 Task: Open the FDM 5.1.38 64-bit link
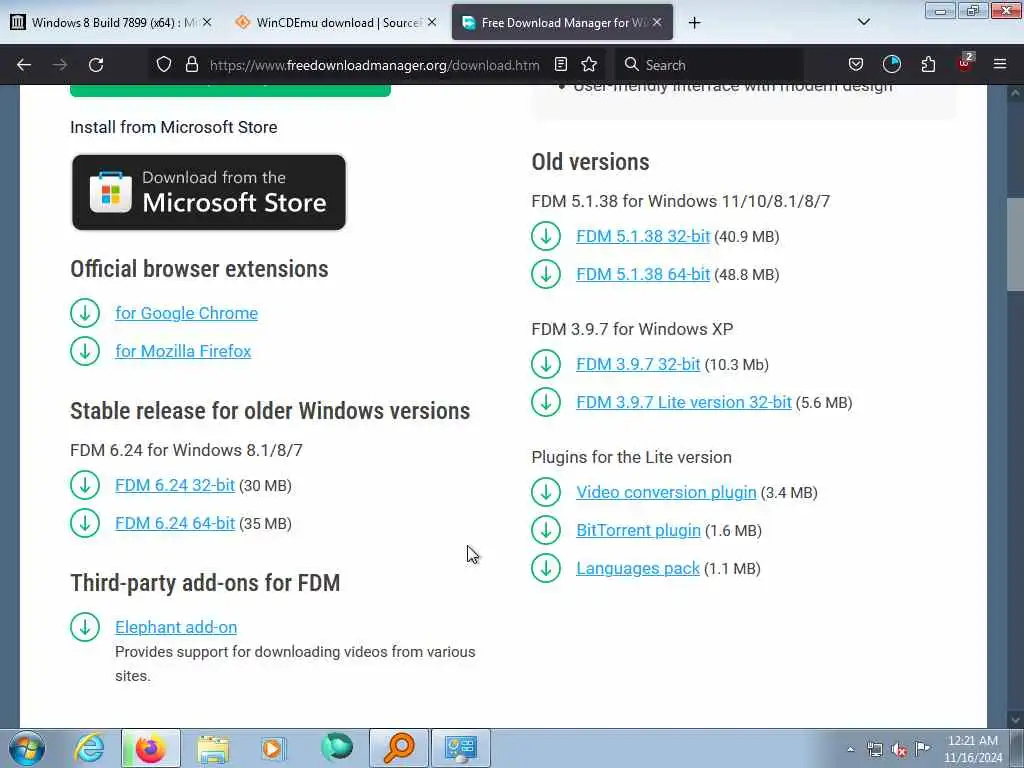pos(643,274)
